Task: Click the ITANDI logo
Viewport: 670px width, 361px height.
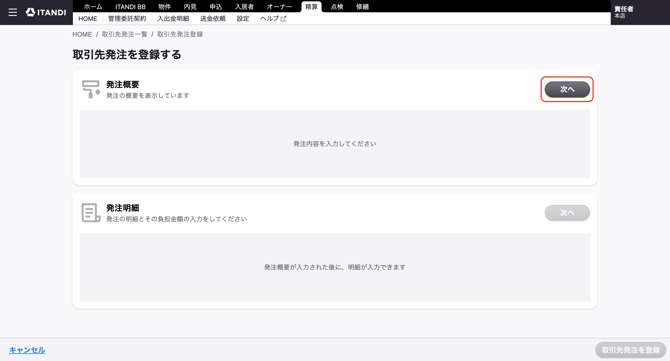Action: [46, 12]
